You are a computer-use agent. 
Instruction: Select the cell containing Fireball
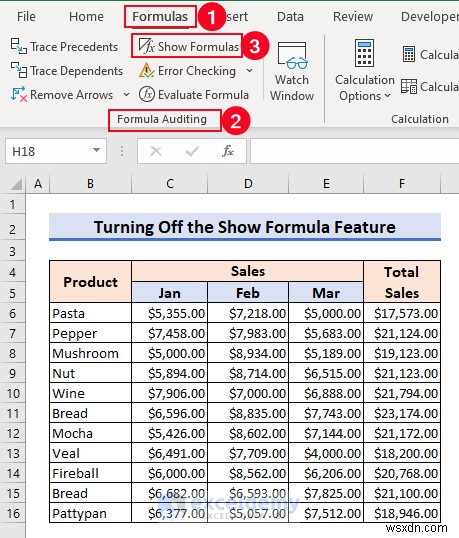pos(91,473)
